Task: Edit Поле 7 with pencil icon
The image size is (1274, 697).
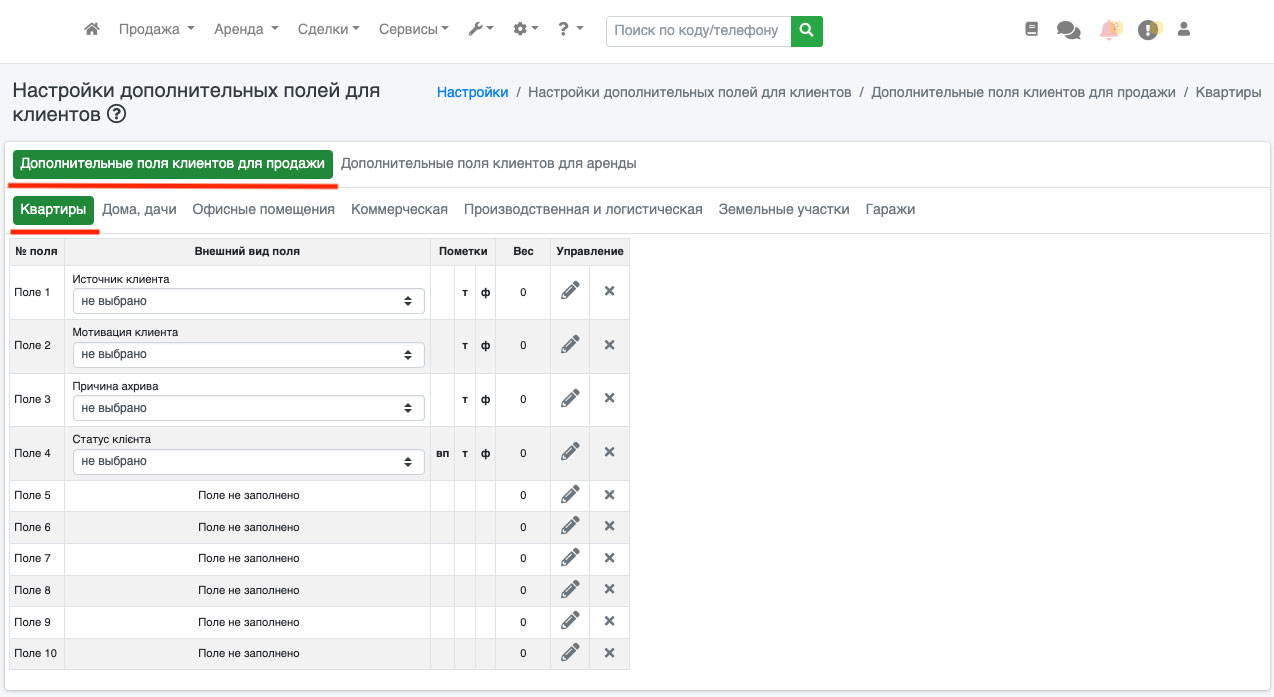Action: (570, 557)
